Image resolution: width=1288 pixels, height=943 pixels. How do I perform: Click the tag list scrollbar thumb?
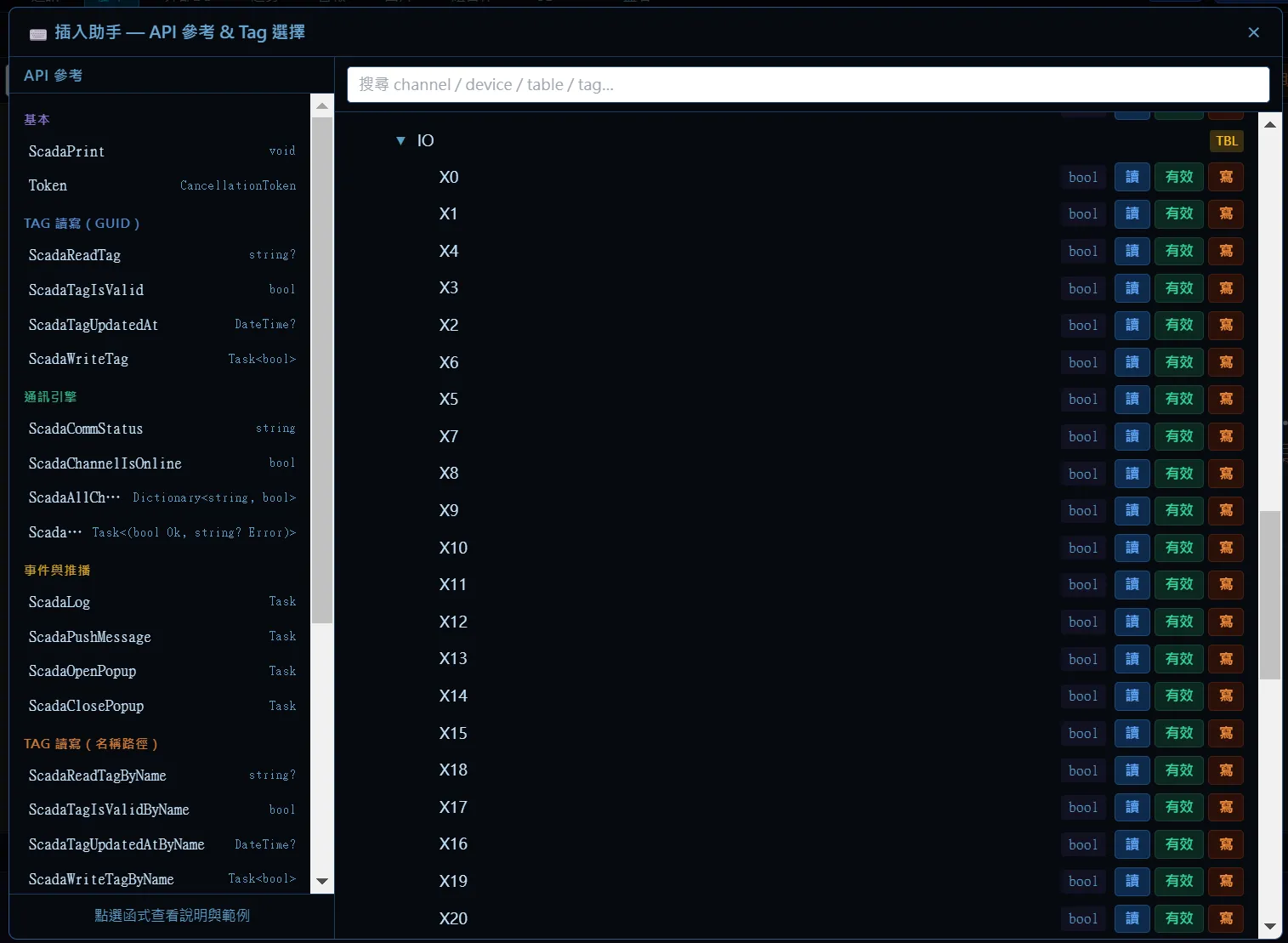tap(1269, 595)
